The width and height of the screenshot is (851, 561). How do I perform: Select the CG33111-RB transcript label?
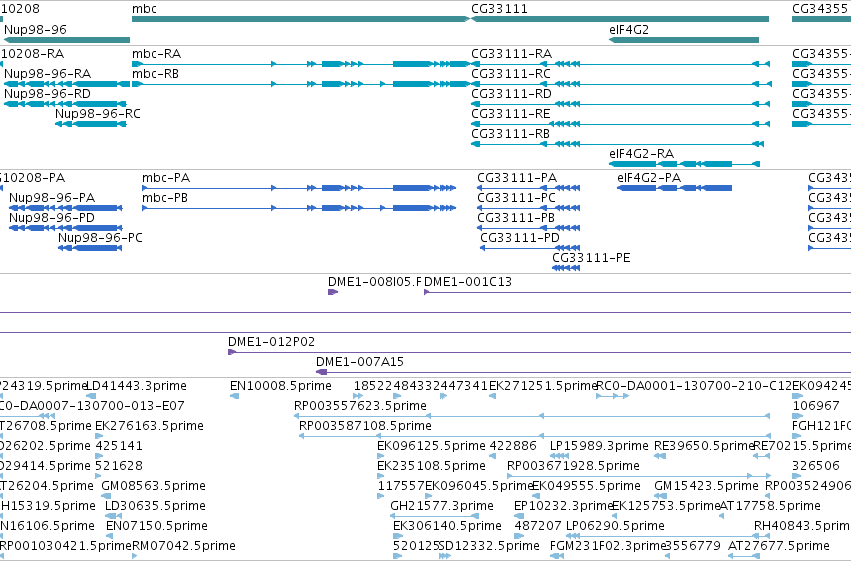(510, 134)
